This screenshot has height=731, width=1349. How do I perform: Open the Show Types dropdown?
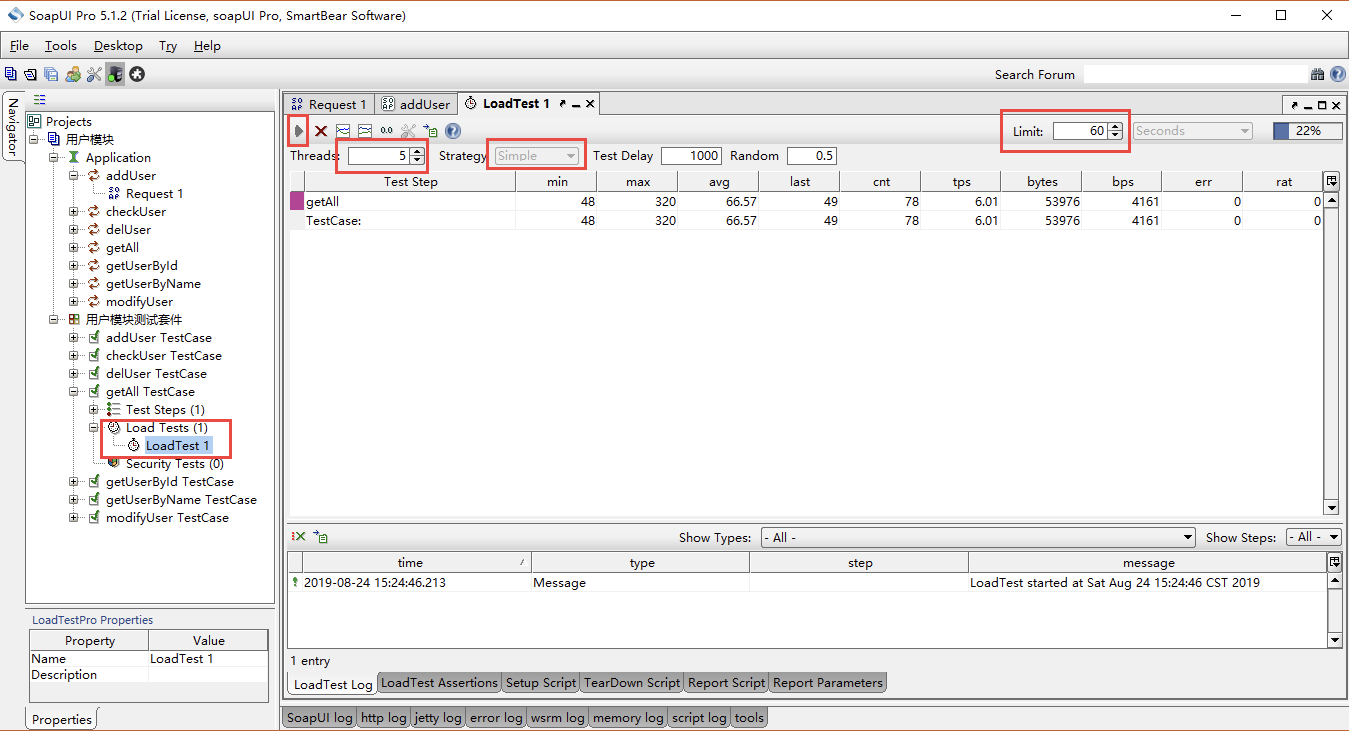[978, 537]
